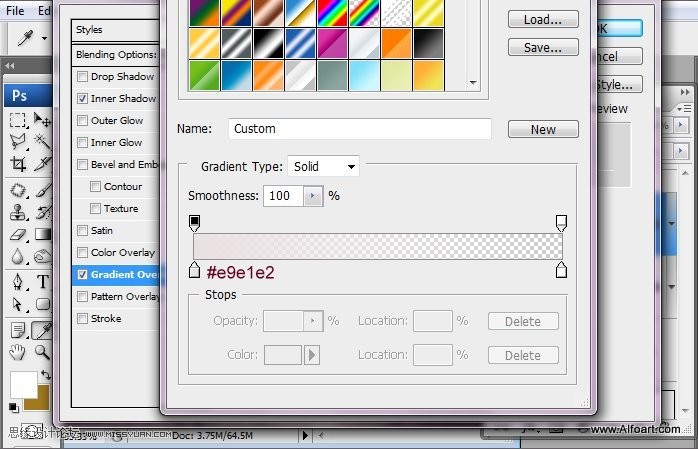This screenshot has width=698, height=449.
Task: Select the Zoom tool
Action: pos(43,352)
